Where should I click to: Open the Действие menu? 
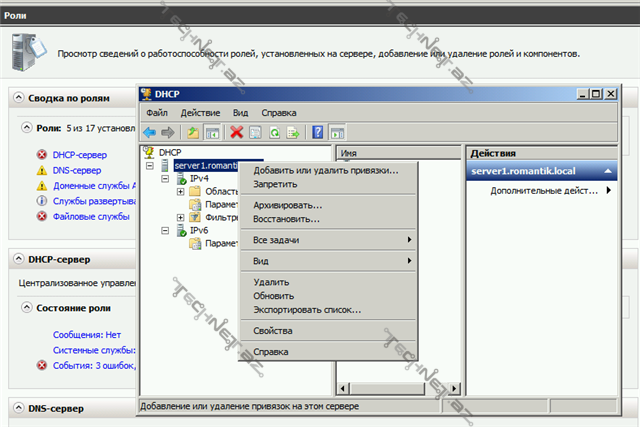(201, 113)
